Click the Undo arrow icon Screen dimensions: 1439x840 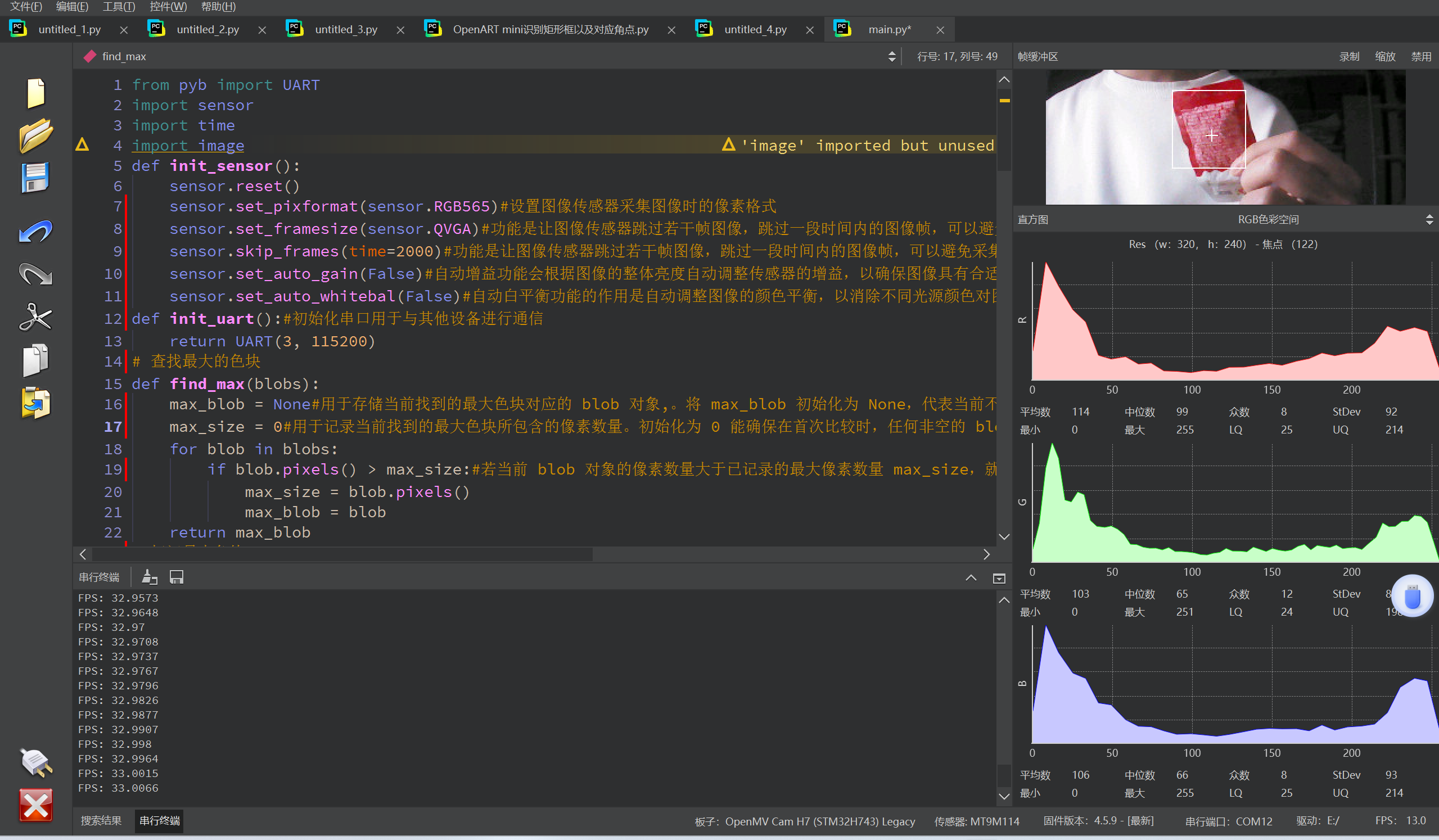(35, 232)
